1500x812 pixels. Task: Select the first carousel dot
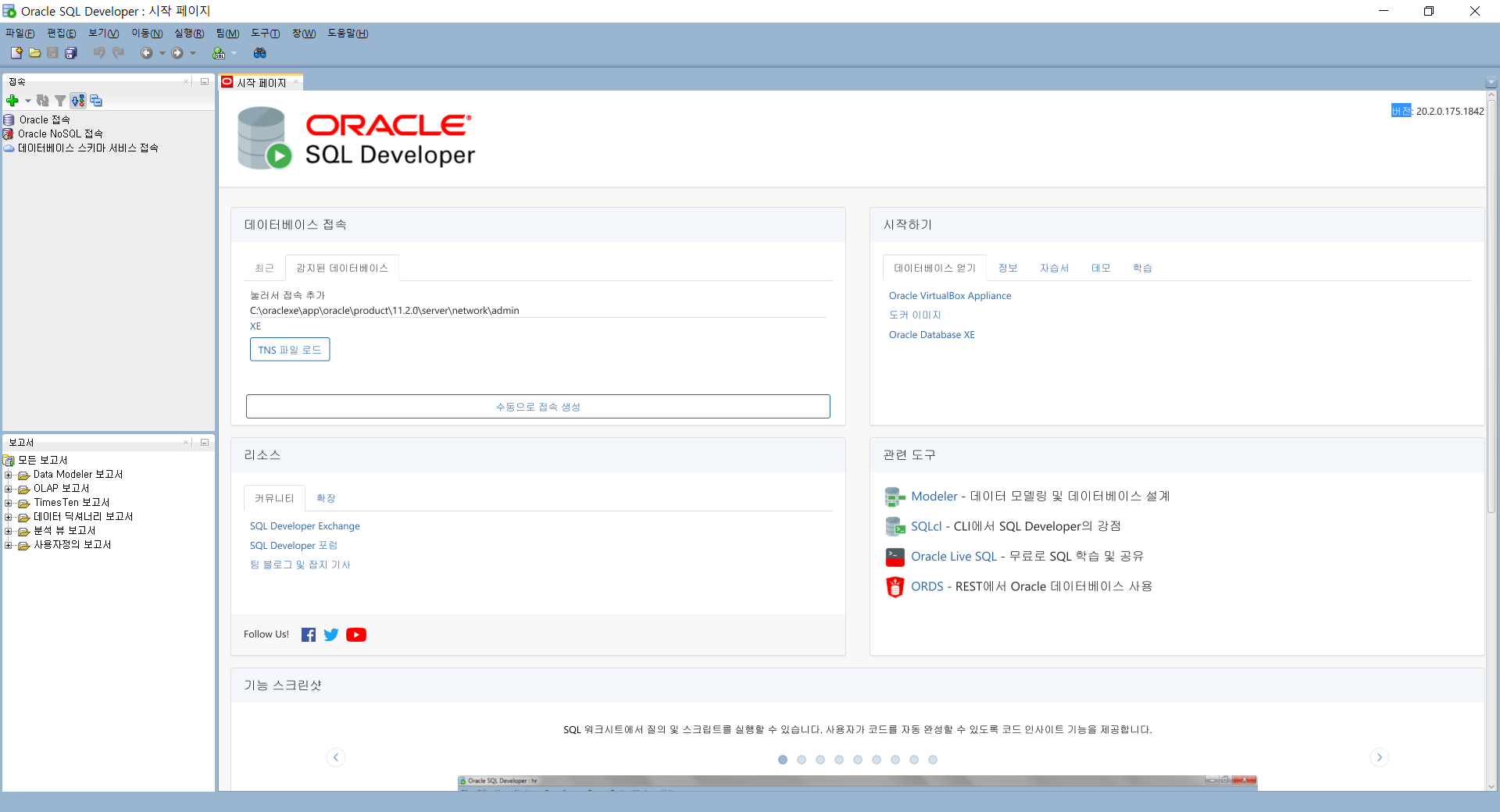(783, 760)
